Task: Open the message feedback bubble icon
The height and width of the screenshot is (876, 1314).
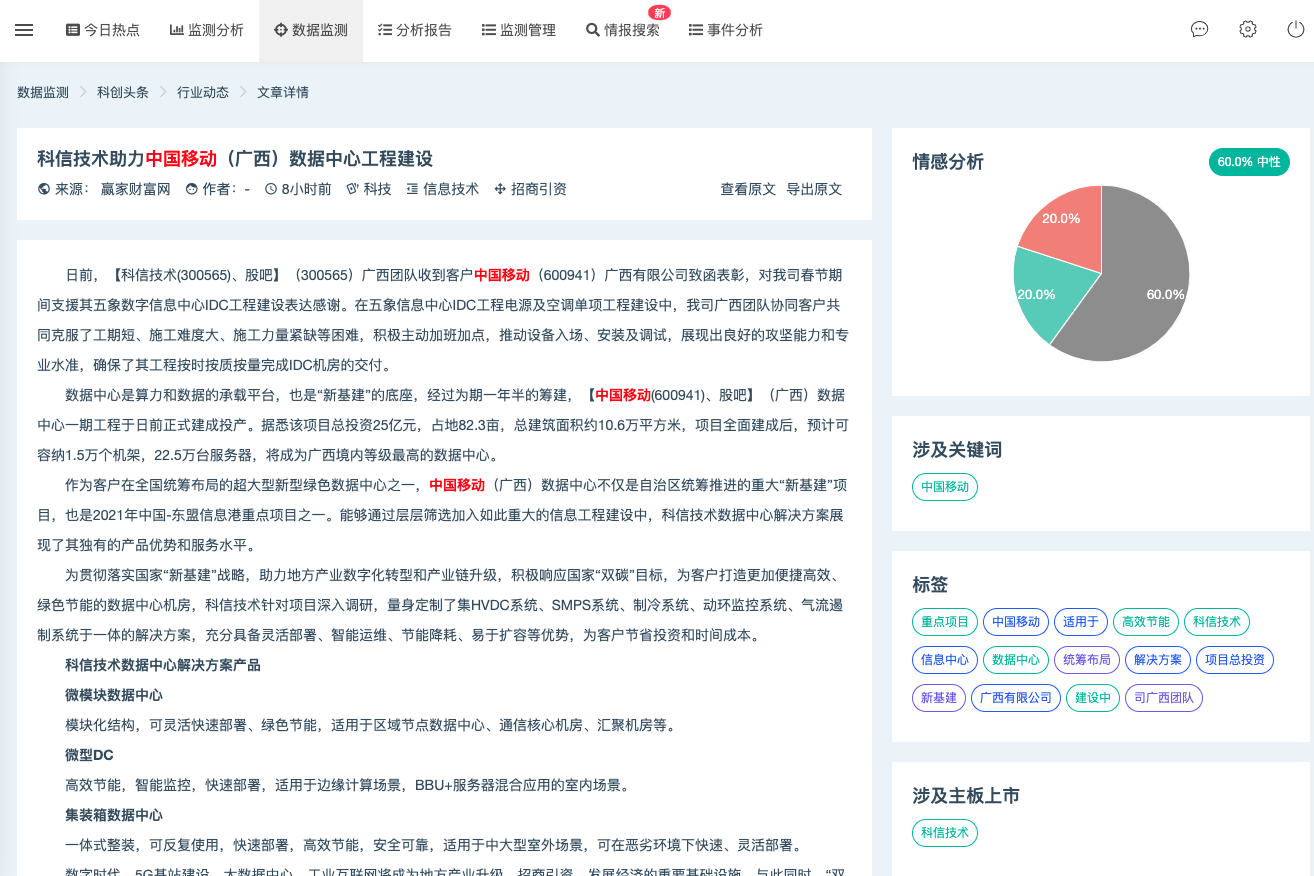Action: tap(1199, 29)
